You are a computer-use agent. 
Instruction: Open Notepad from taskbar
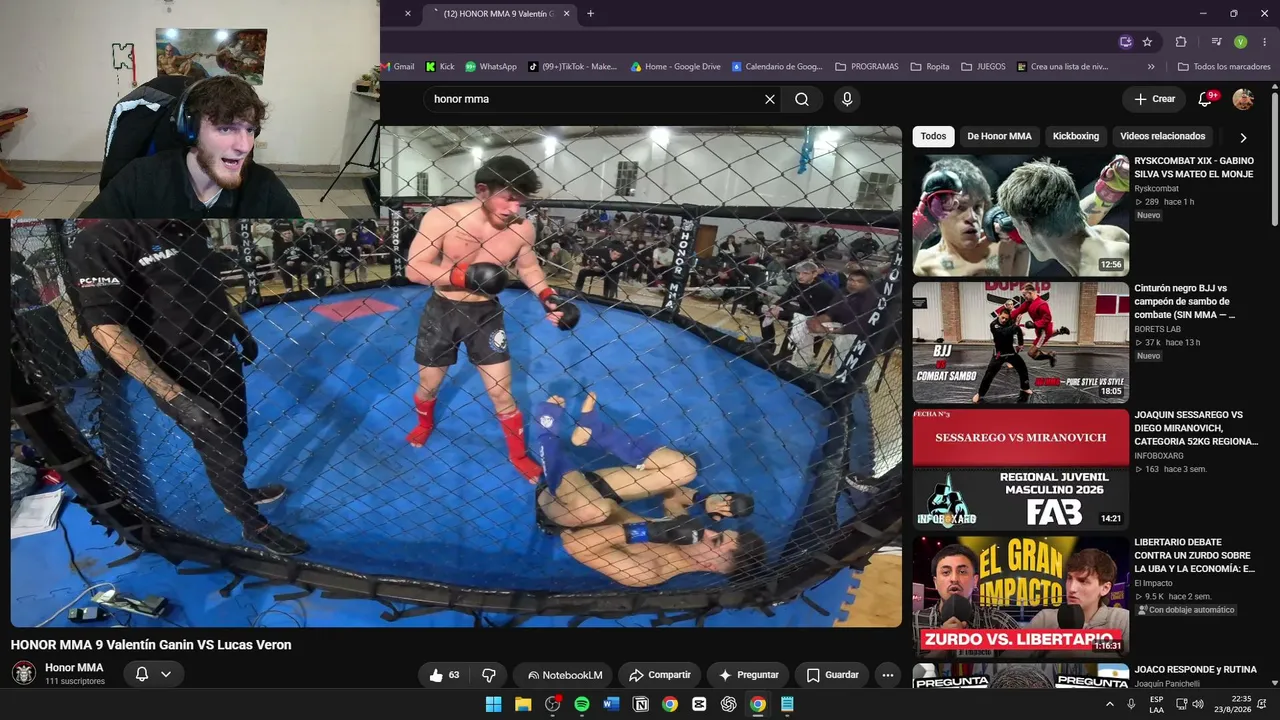pos(787,704)
